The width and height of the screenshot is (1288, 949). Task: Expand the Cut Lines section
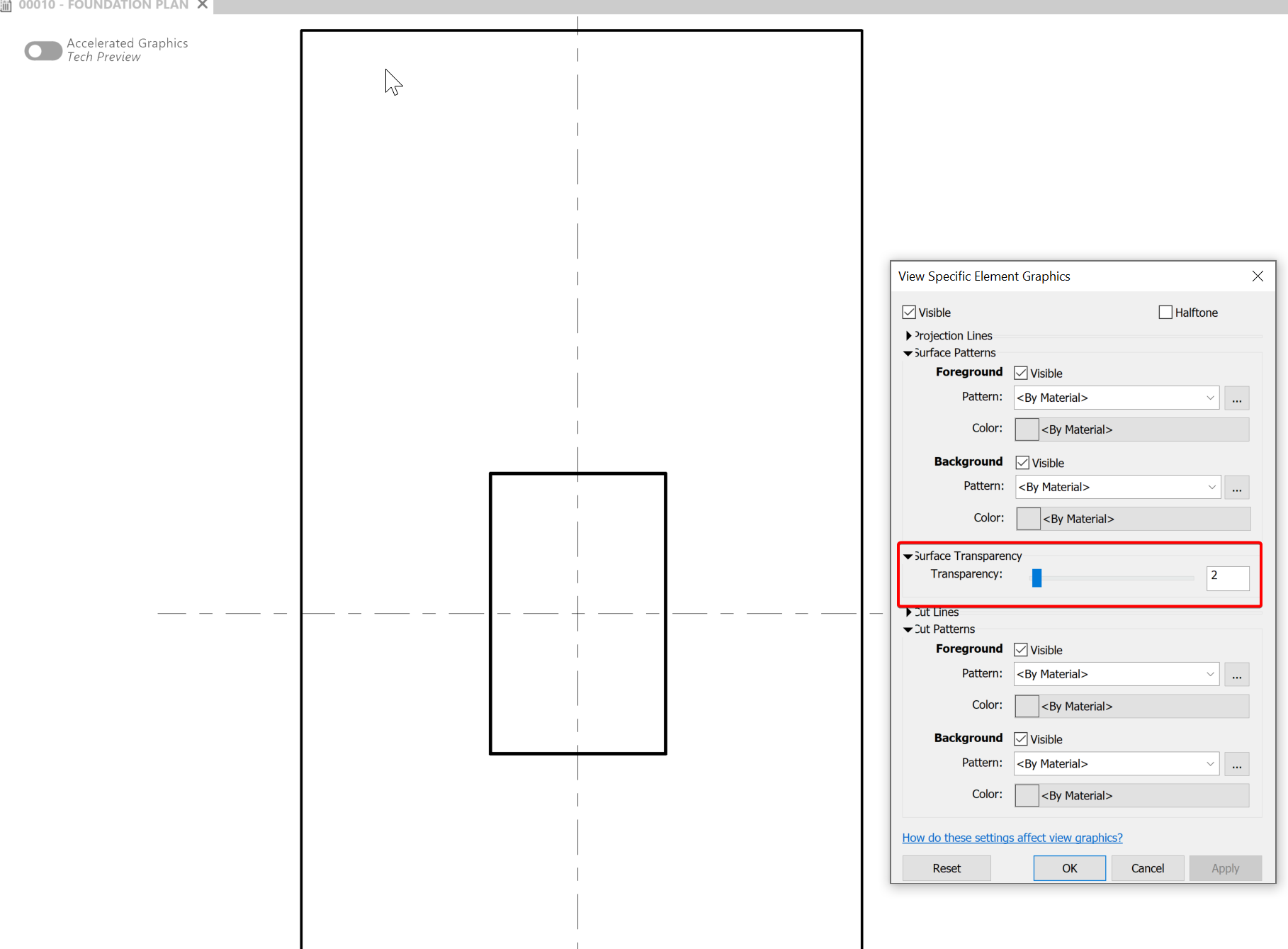pyautogui.click(x=909, y=612)
